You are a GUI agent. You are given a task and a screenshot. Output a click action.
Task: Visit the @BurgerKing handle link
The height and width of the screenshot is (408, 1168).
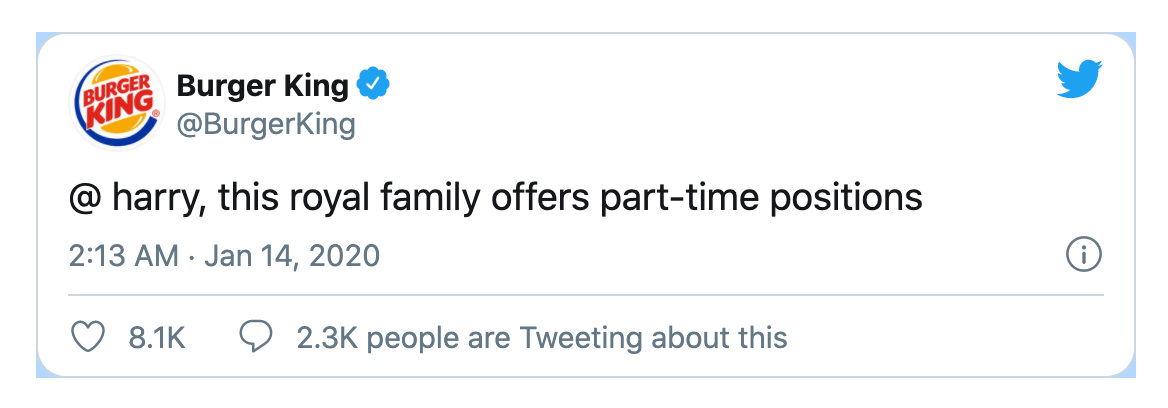point(266,125)
